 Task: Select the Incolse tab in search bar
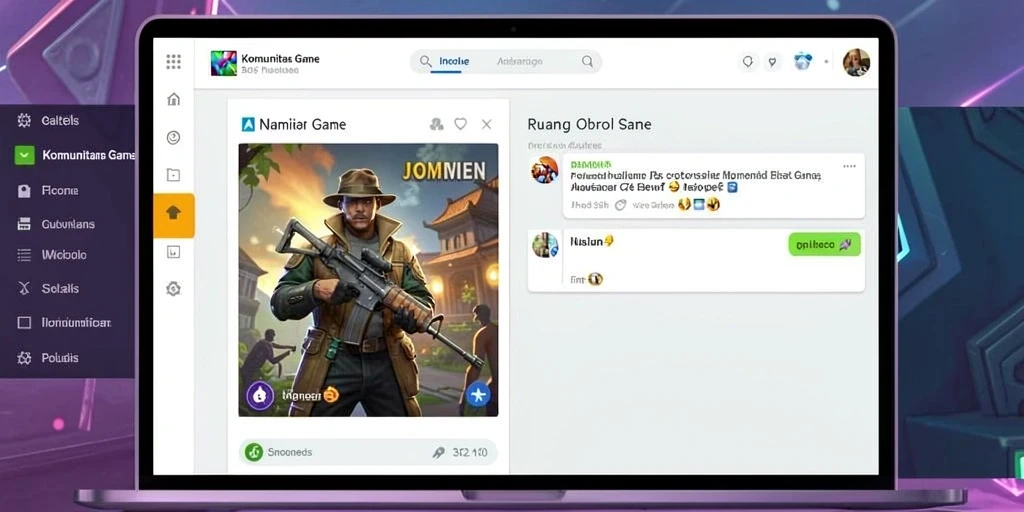point(454,61)
